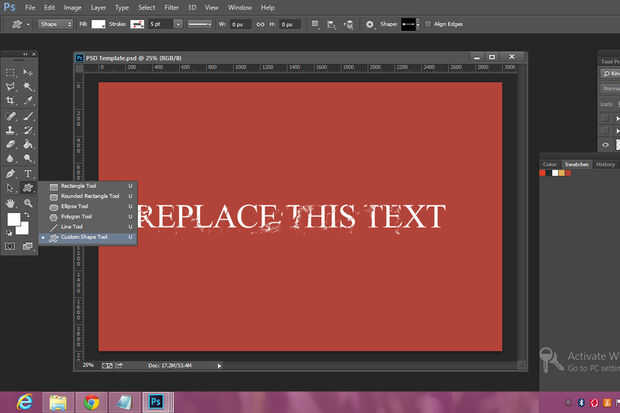Click the gear icon in options bar
Screen dimensions: 620x413
coord(369,23)
